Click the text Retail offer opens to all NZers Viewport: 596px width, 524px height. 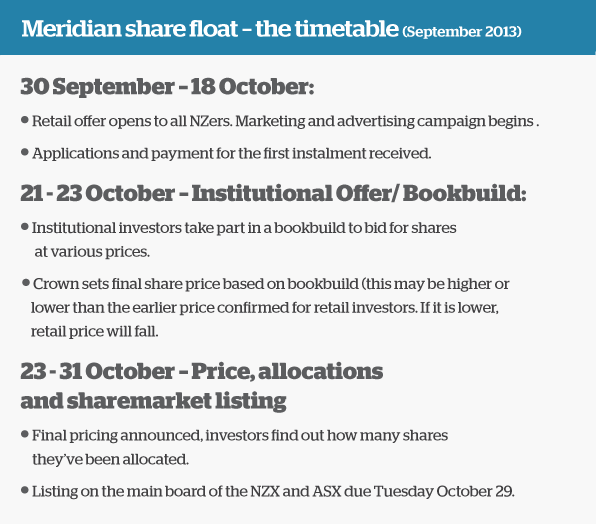tap(132, 122)
